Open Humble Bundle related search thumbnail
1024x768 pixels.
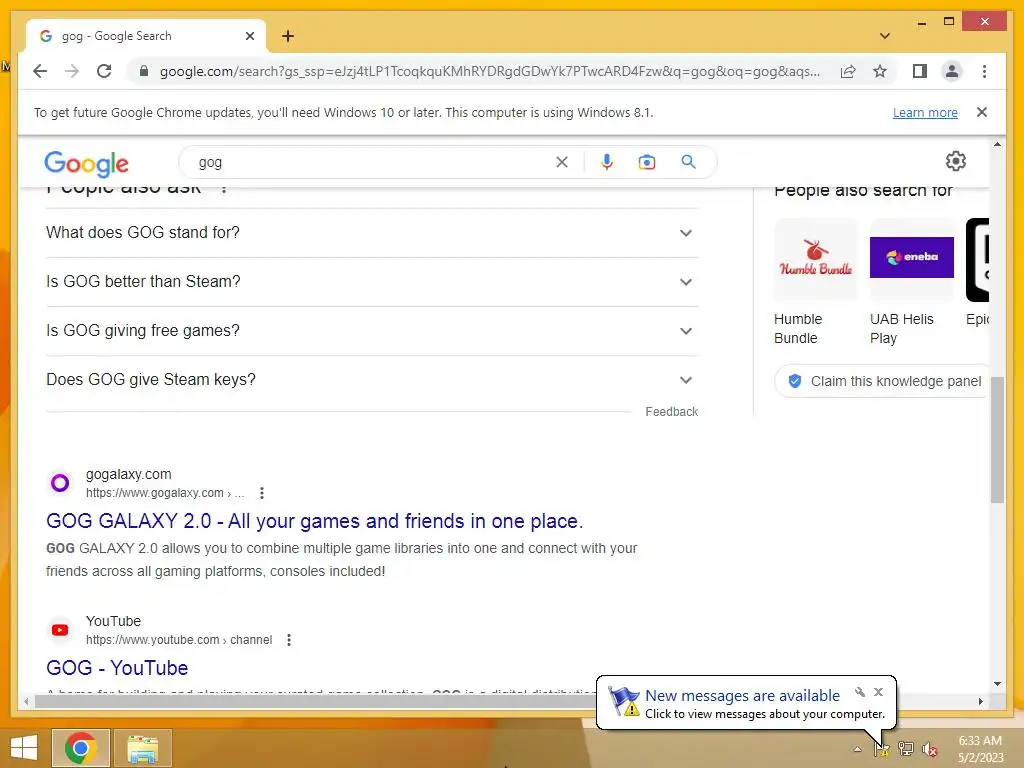coord(816,259)
